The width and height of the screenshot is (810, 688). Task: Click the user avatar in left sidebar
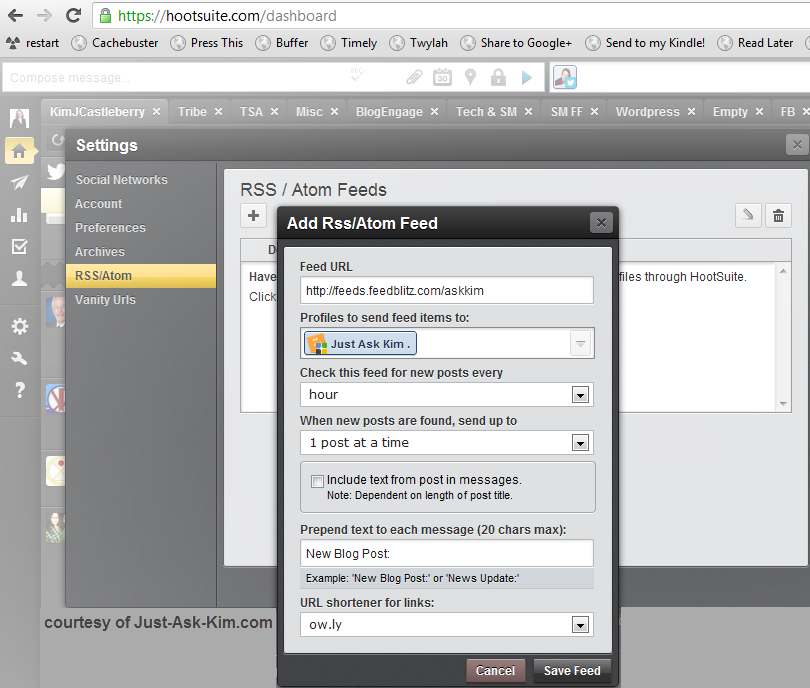click(x=19, y=118)
